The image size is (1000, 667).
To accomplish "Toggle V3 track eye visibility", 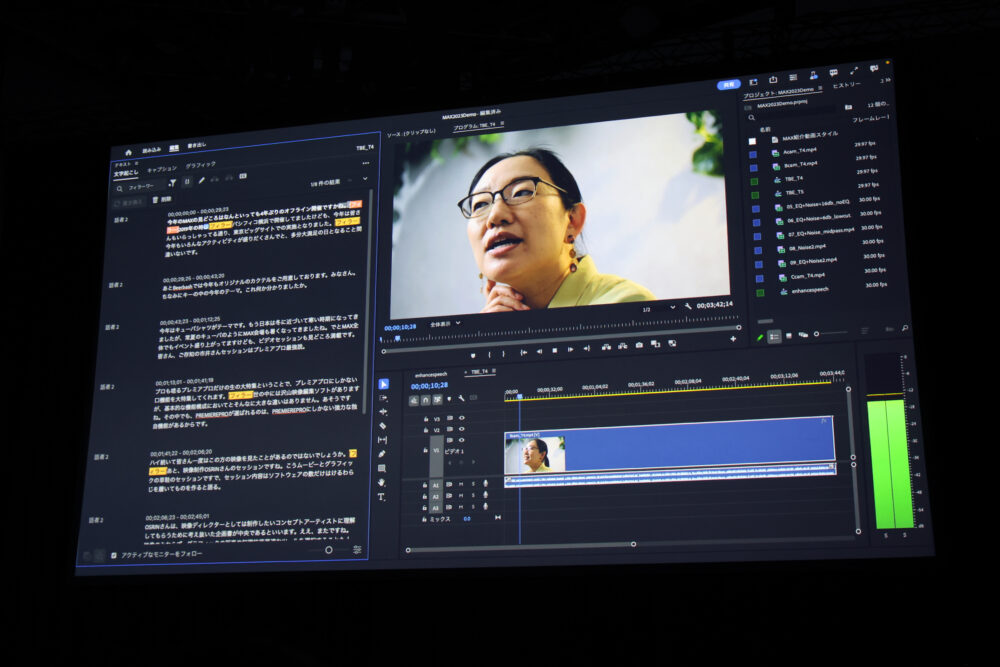I will (461, 417).
